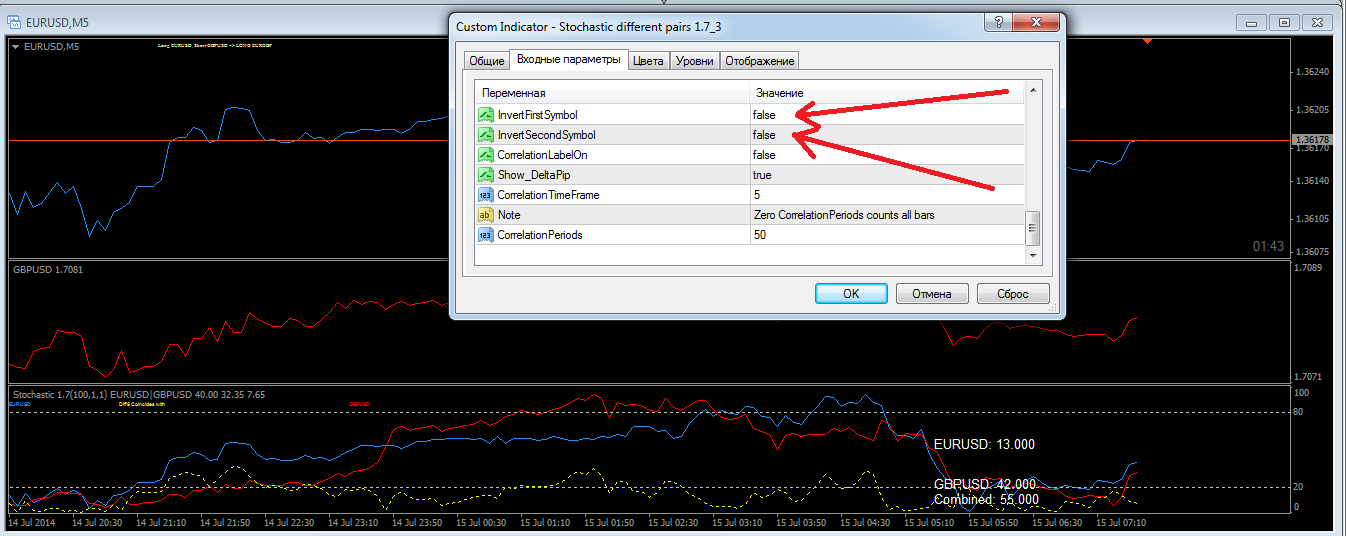Viewport: 1346px width, 536px height.
Task: Click the Отмена cancel button
Action: tap(932, 294)
